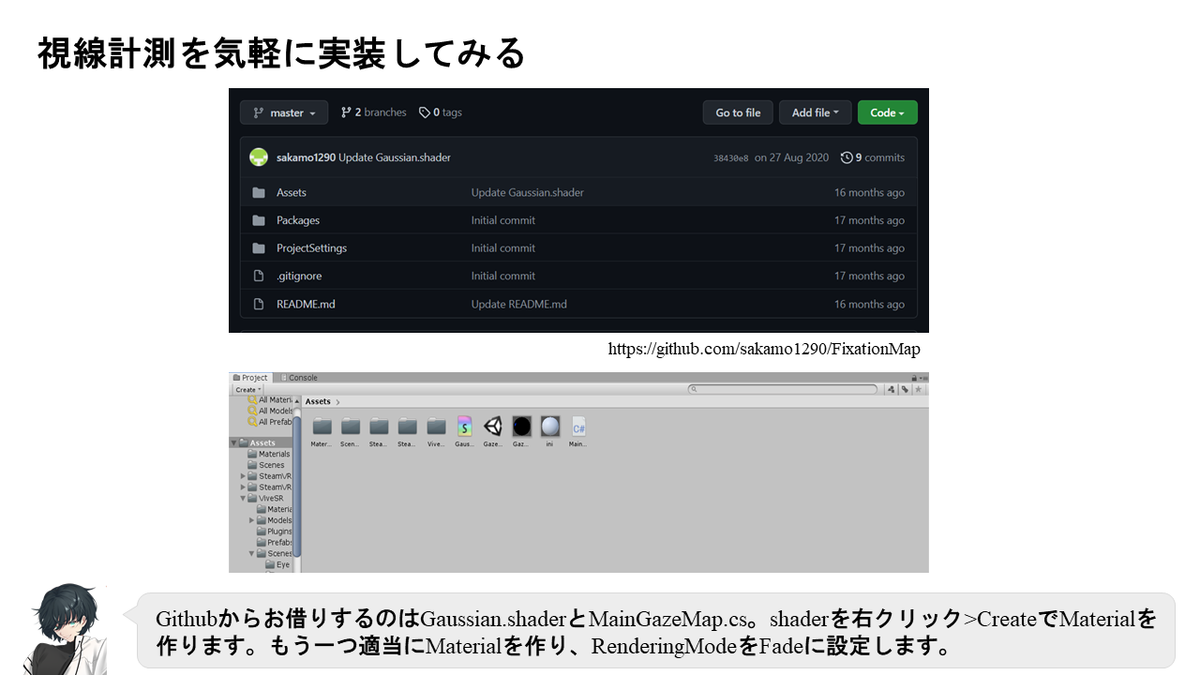Open the Scen... folder in Assets grid
The width and height of the screenshot is (1200, 675).
click(350, 426)
